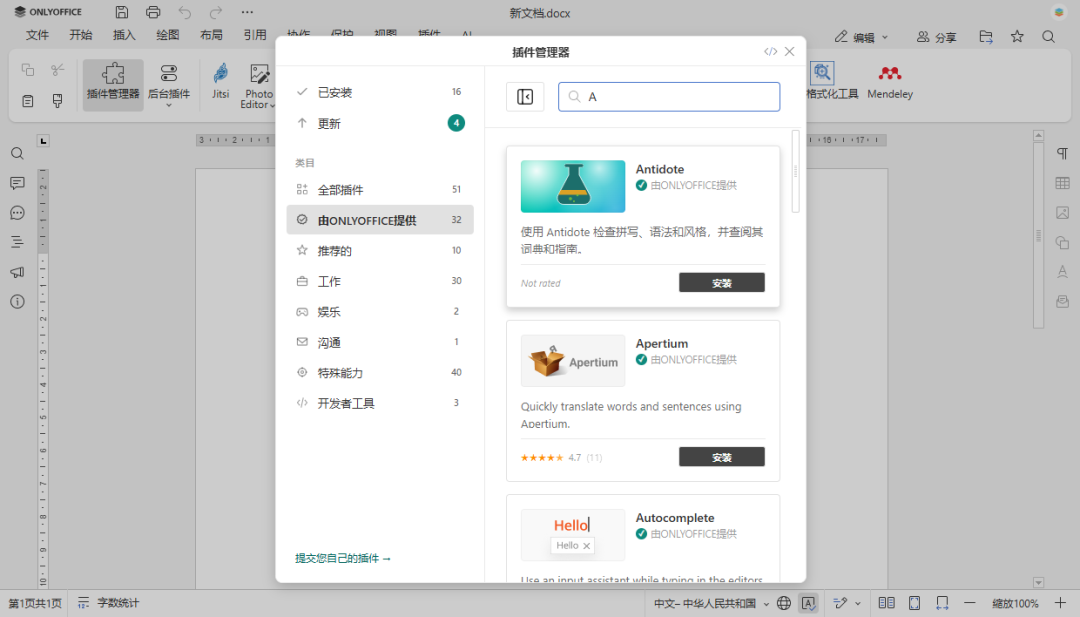Open the 格式化工具 plugin
This screenshot has height=617, width=1080.
coord(831,81)
